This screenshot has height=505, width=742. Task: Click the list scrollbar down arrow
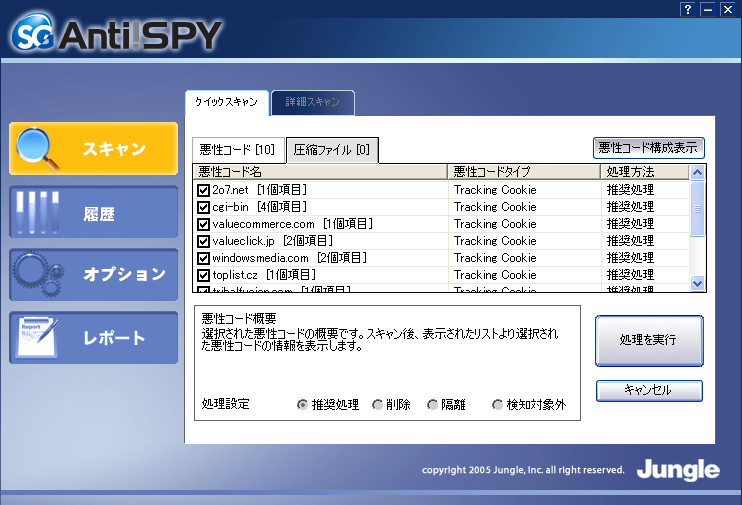coord(697,284)
